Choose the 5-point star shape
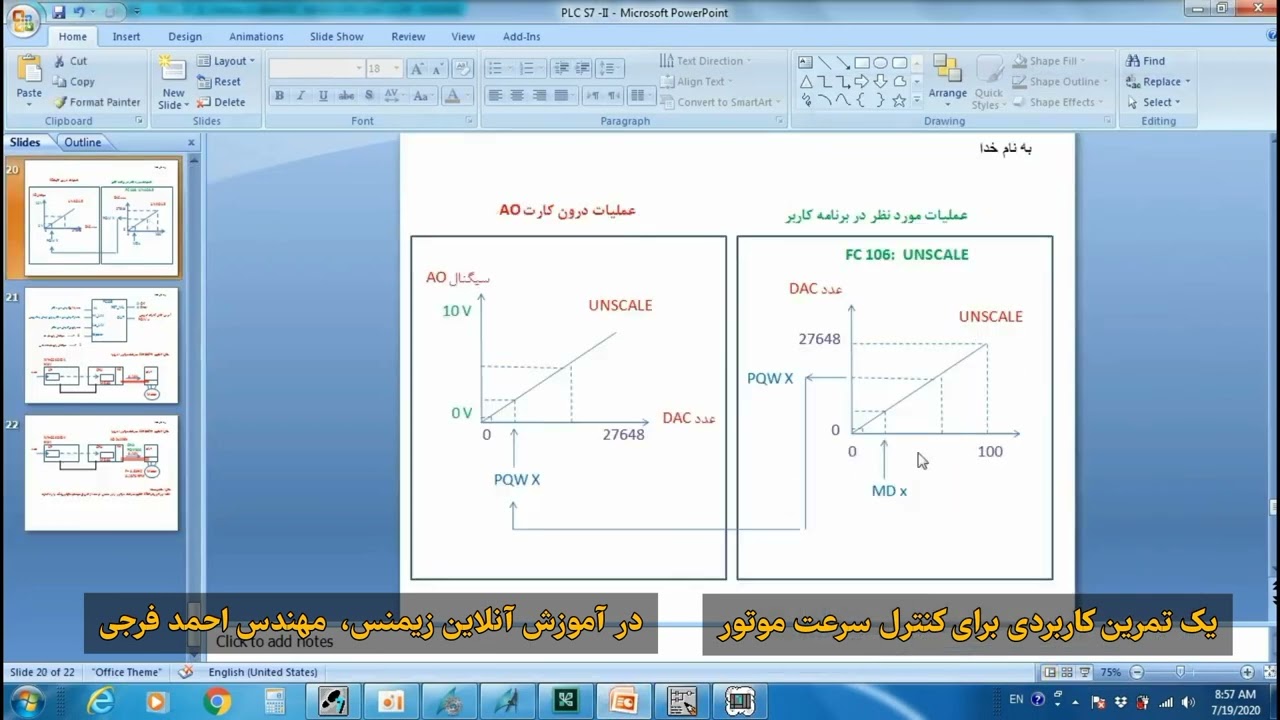Image resolution: width=1280 pixels, height=720 pixels. (899, 100)
